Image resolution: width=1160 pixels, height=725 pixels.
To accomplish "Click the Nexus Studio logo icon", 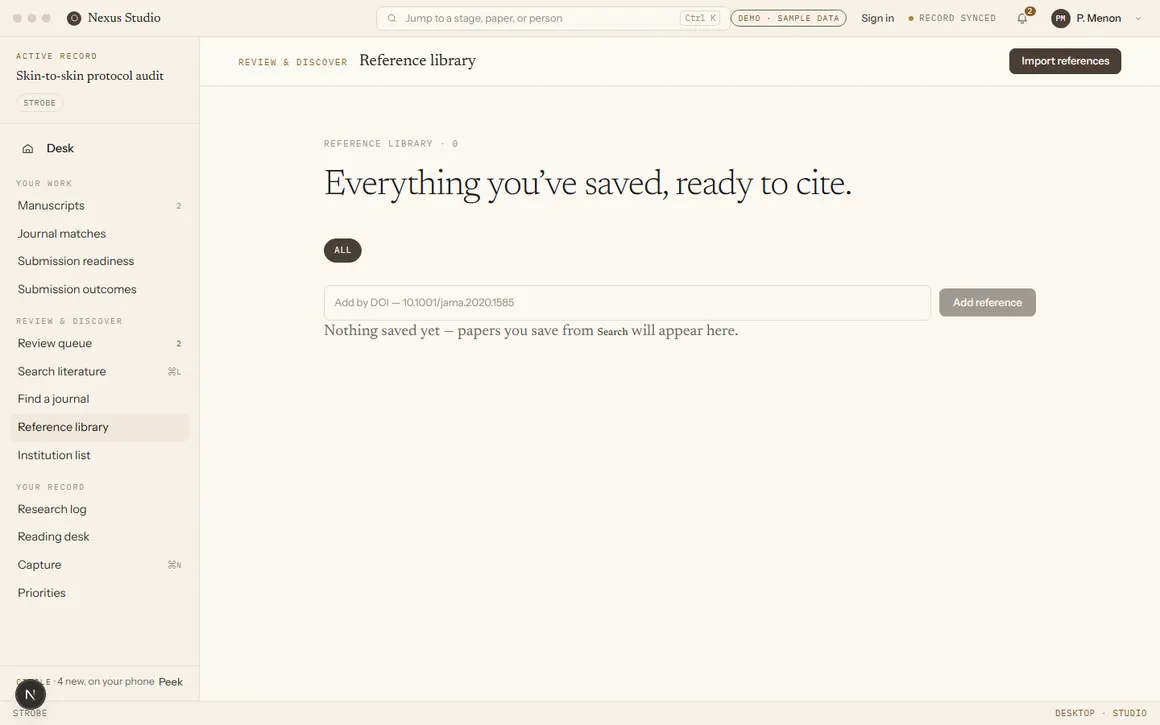I will tap(74, 18).
